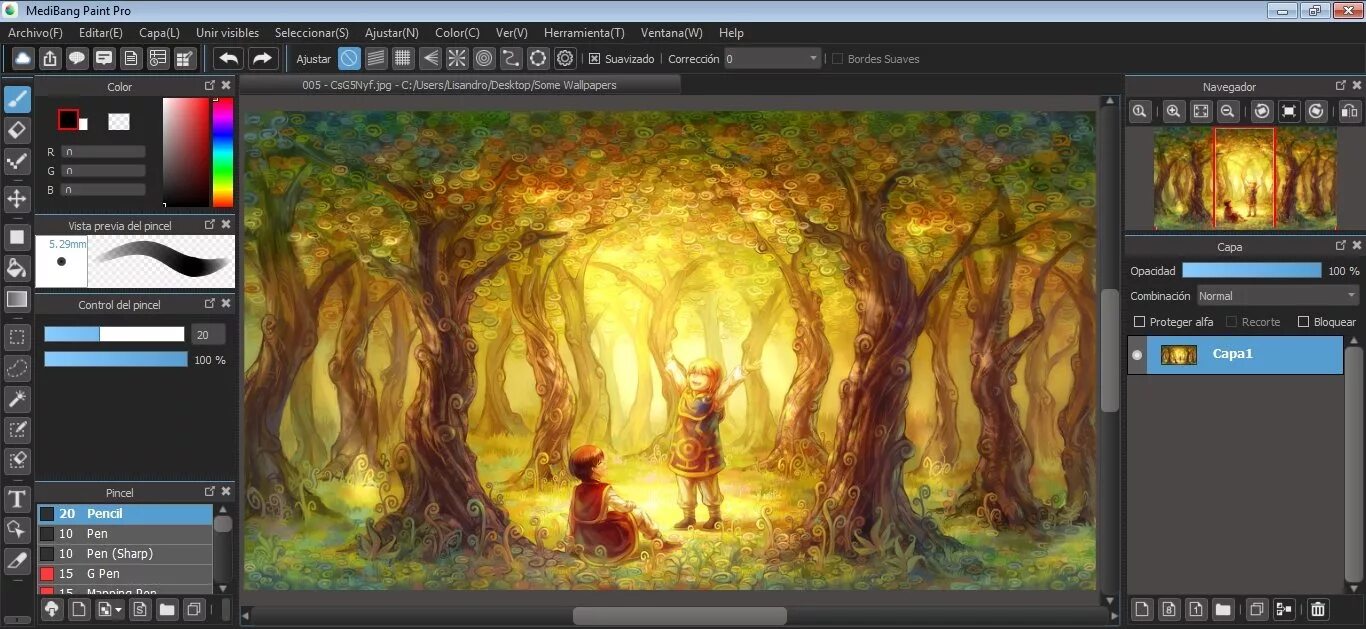
Task: Open the Archivo(F) menu
Action: (35, 33)
